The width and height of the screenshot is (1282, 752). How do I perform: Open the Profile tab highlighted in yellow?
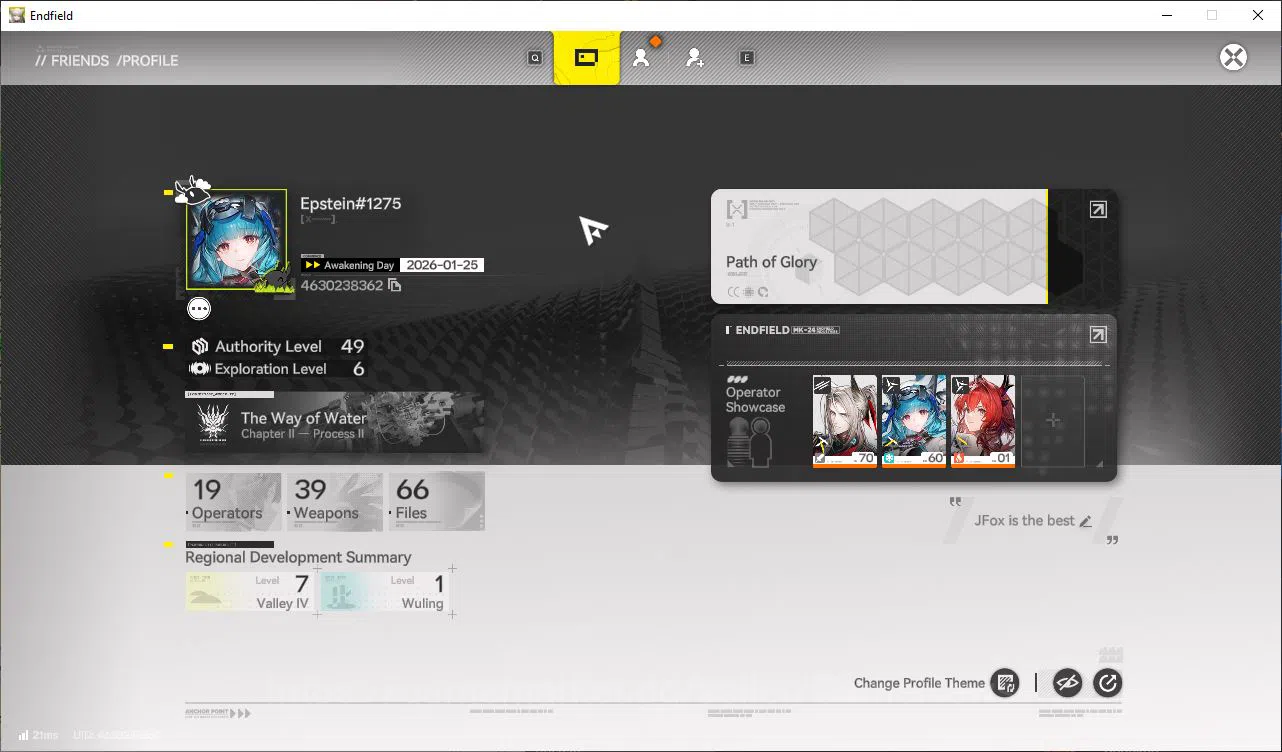(x=587, y=58)
